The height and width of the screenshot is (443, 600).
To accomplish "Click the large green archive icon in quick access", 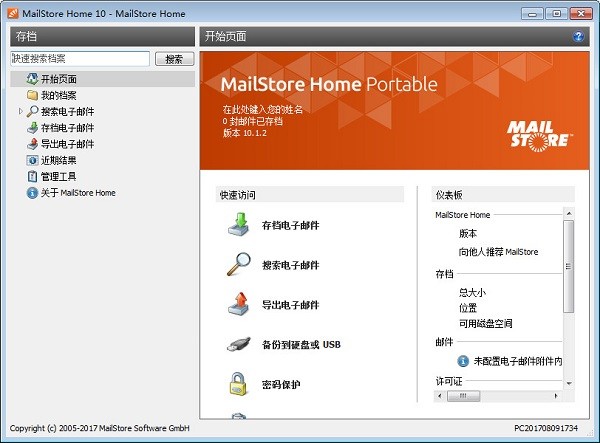I will point(239,225).
